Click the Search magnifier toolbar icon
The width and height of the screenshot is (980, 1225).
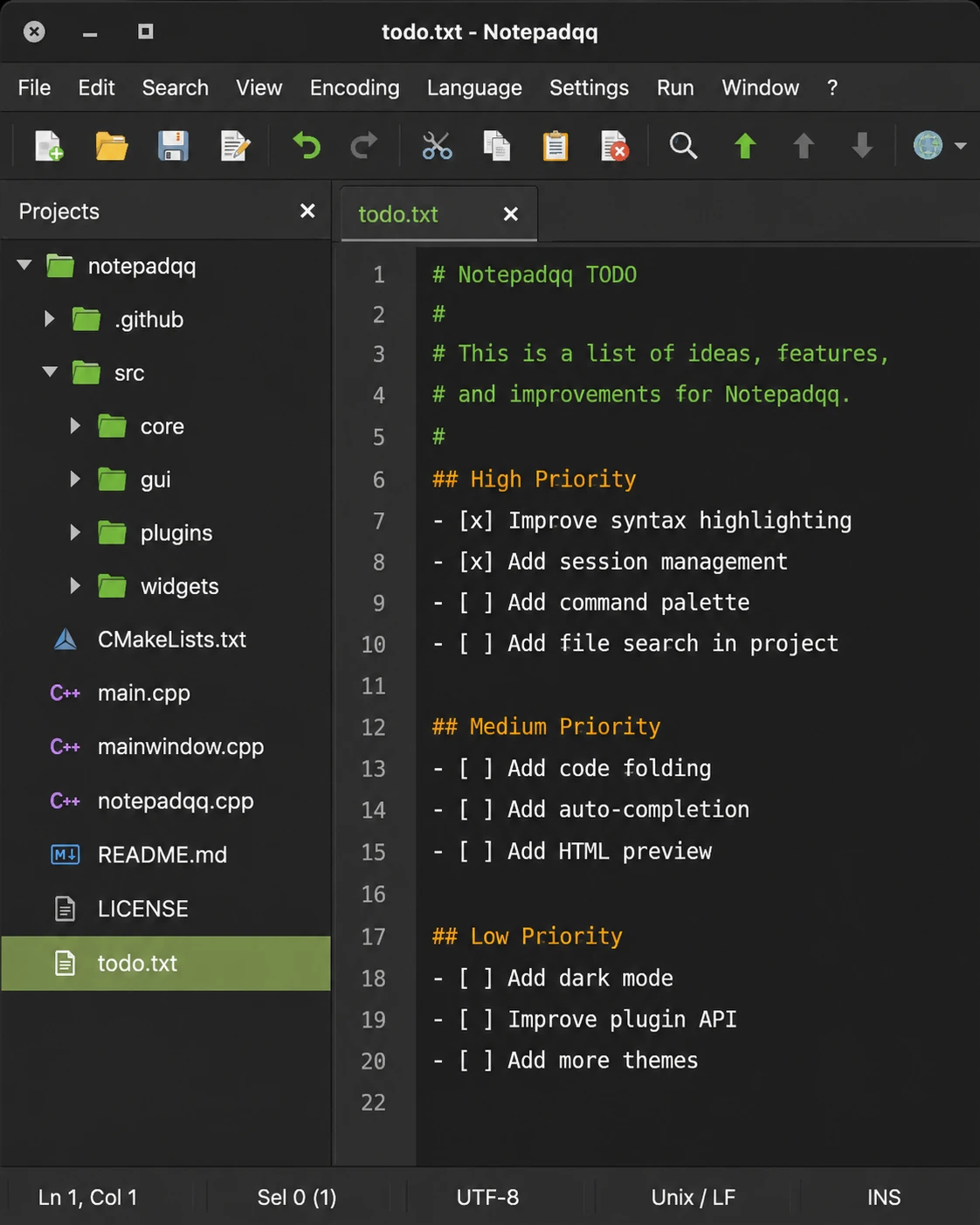coord(683,145)
